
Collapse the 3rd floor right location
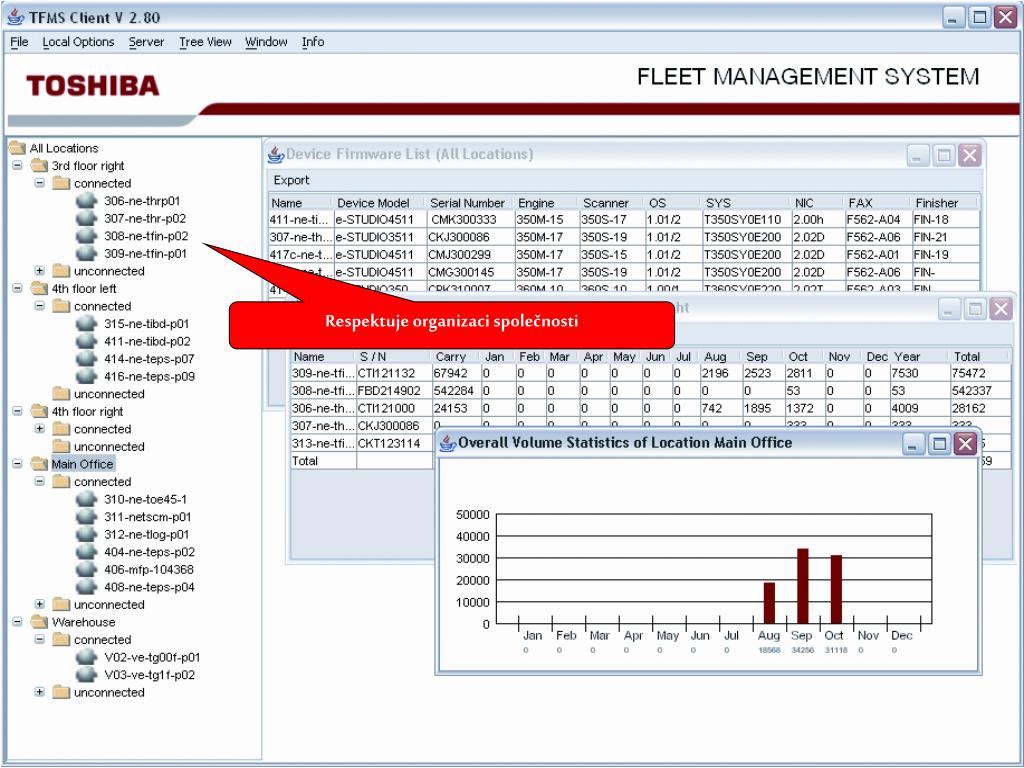click(18, 166)
